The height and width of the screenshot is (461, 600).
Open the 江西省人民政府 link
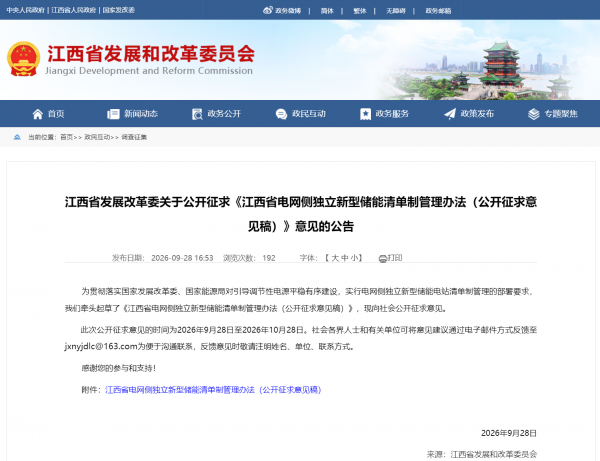[x=73, y=10]
